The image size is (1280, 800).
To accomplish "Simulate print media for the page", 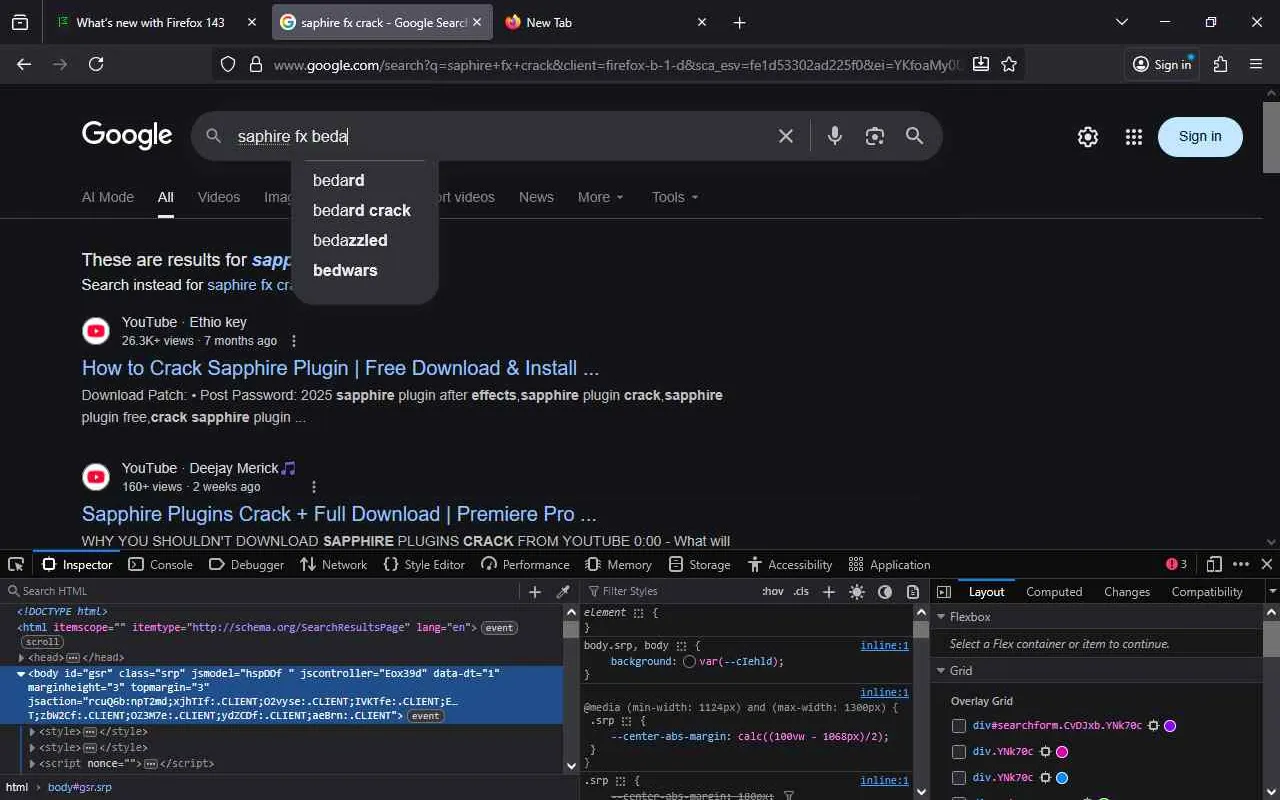I will (913, 592).
